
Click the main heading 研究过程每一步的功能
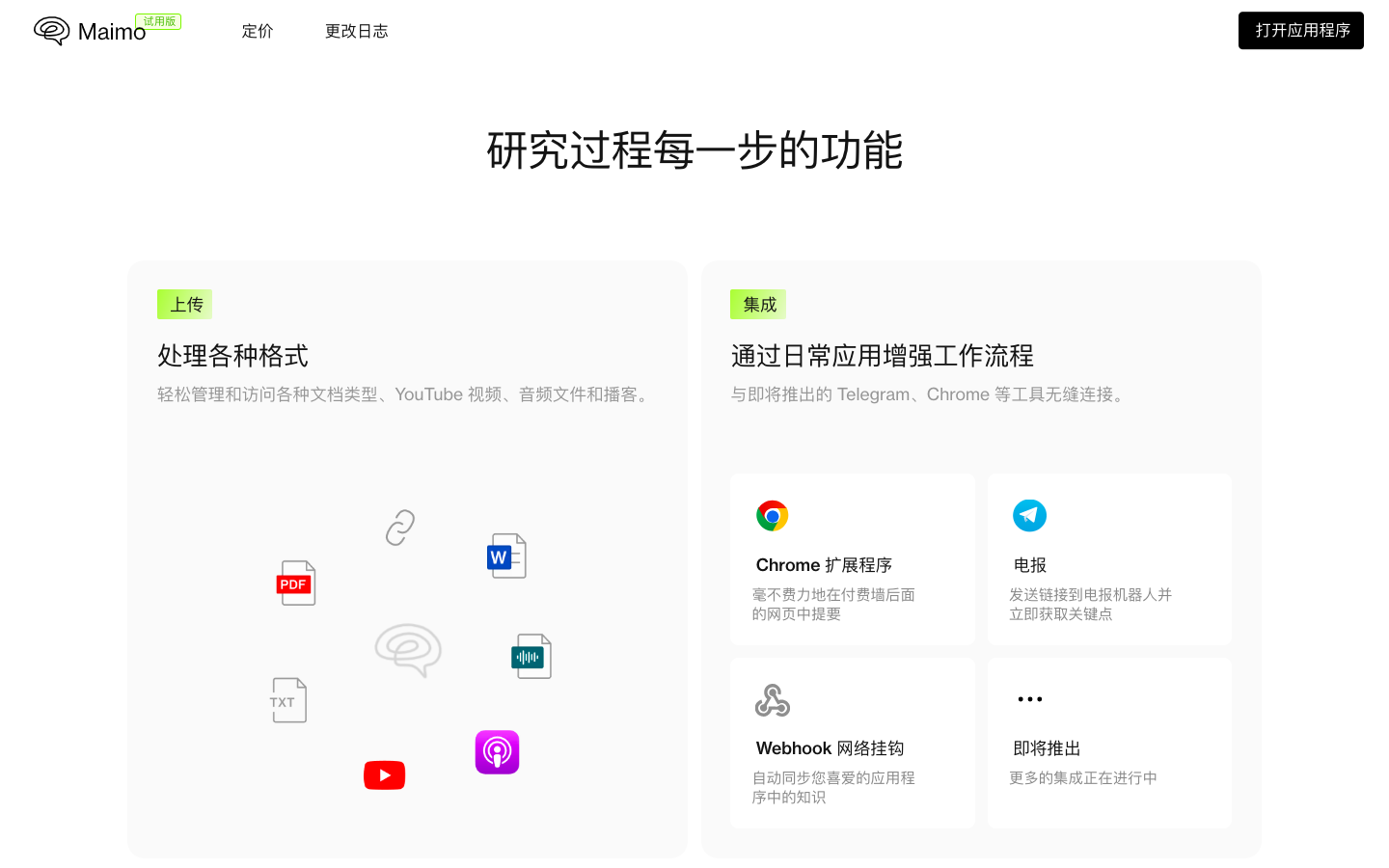(x=694, y=150)
